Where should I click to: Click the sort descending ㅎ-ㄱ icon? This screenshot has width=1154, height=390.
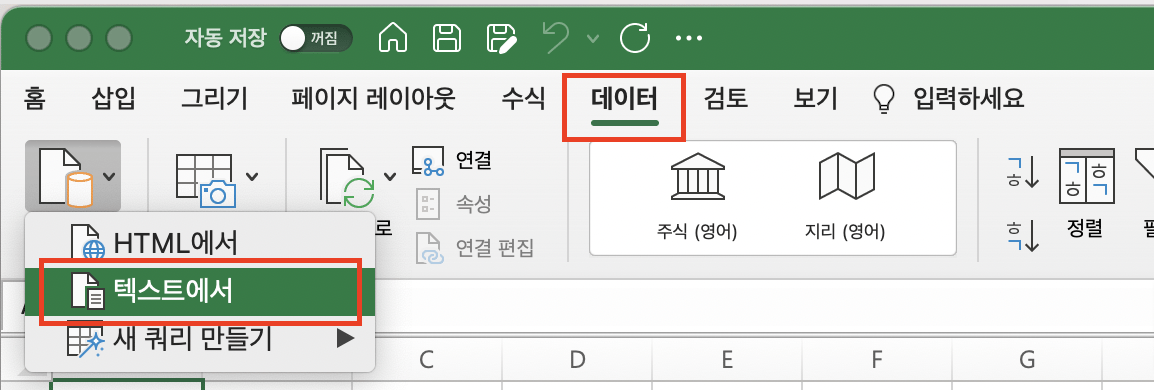pyautogui.click(x=1023, y=235)
